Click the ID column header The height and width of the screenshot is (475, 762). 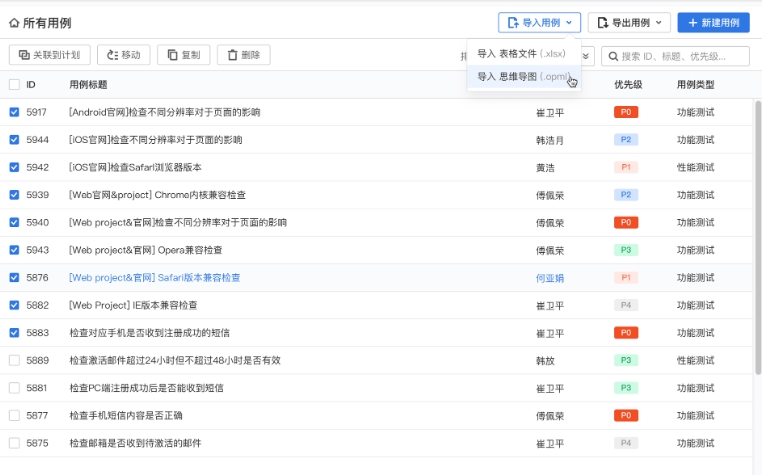31,85
